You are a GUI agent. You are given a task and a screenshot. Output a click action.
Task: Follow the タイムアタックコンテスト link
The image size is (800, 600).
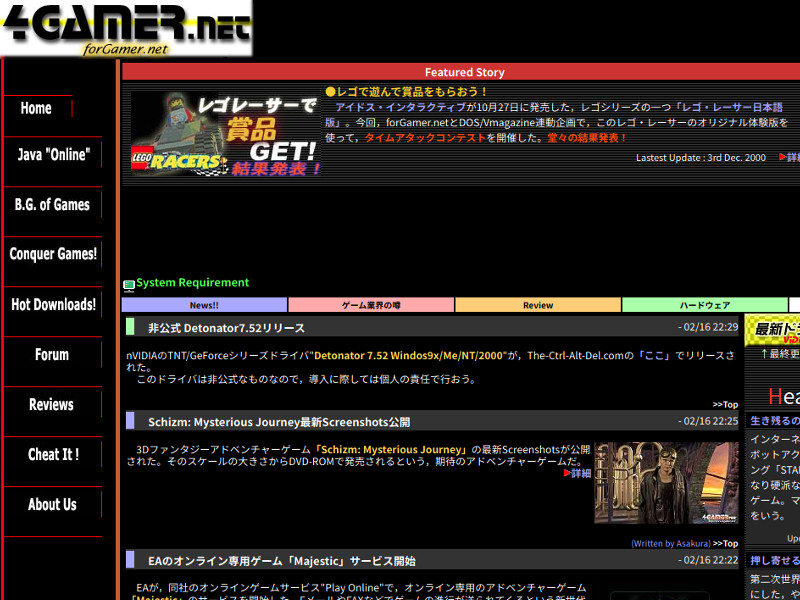click(425, 138)
